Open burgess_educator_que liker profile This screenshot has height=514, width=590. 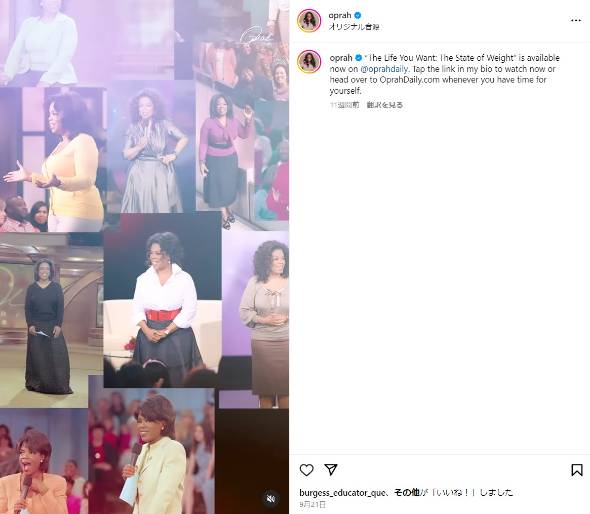pos(342,493)
